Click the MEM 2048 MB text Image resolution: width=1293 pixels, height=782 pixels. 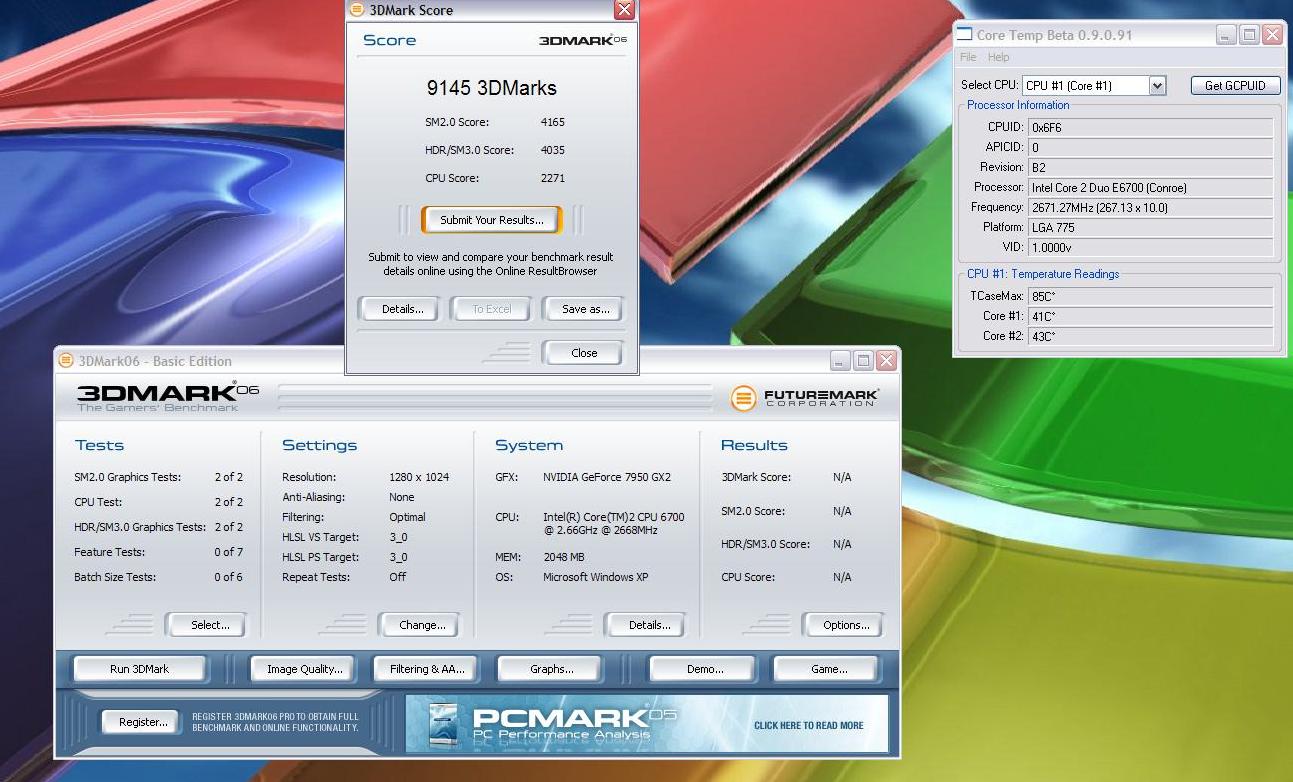click(564, 557)
